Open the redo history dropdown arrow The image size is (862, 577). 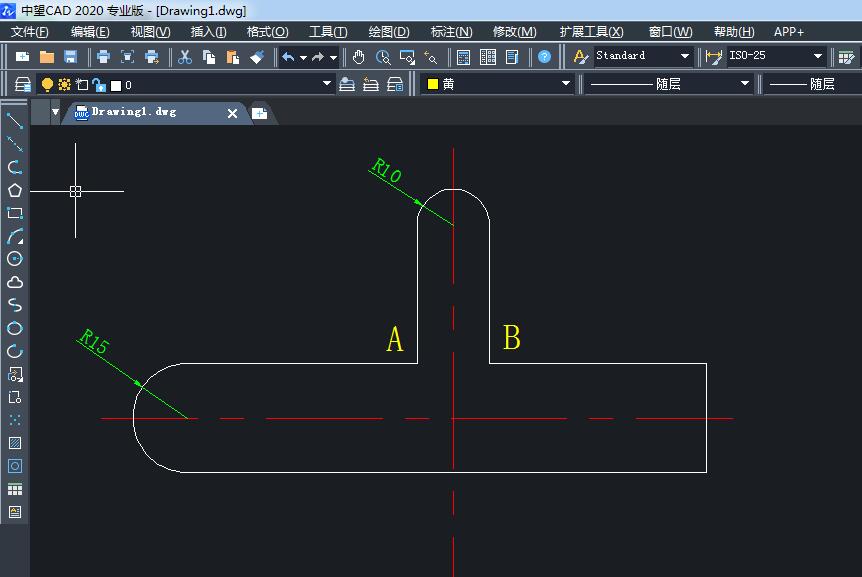click(333, 57)
